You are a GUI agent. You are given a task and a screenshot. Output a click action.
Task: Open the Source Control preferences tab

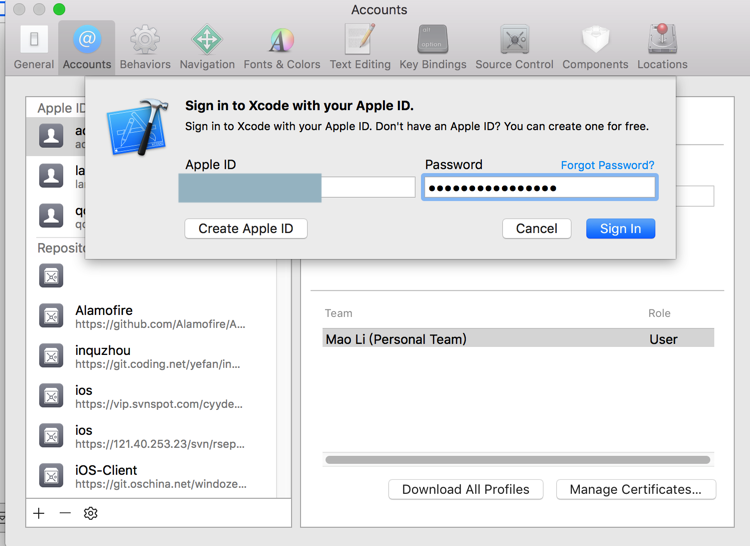pyautogui.click(x=514, y=48)
